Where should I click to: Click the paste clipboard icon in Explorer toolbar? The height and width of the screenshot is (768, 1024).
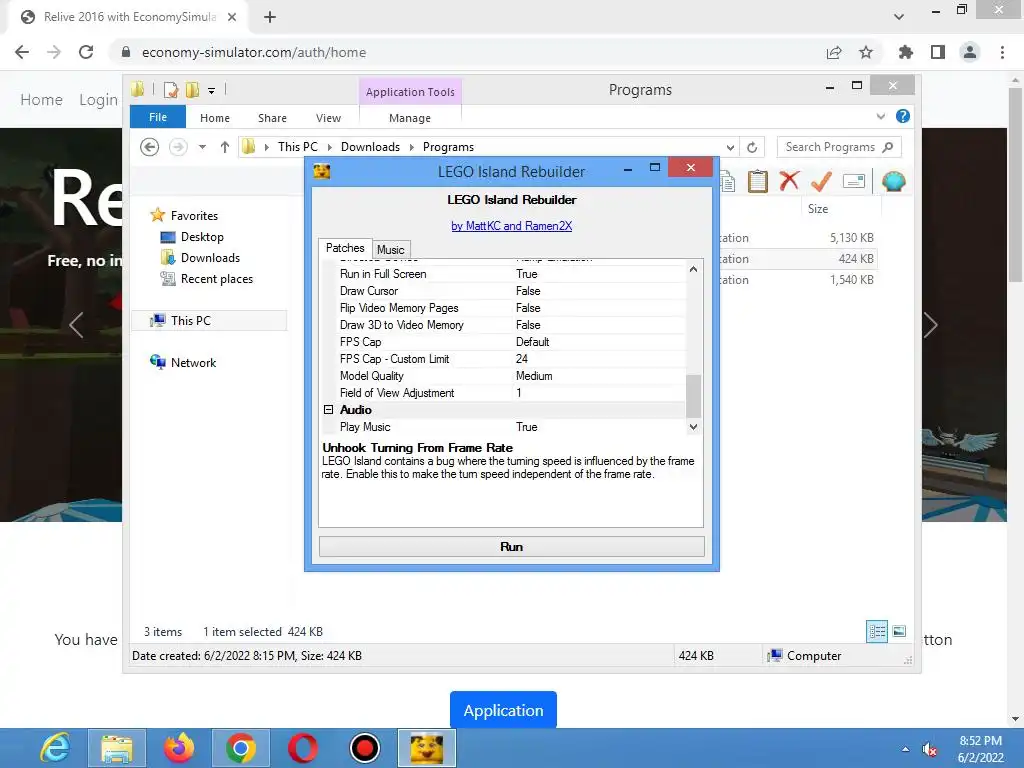[x=758, y=181]
